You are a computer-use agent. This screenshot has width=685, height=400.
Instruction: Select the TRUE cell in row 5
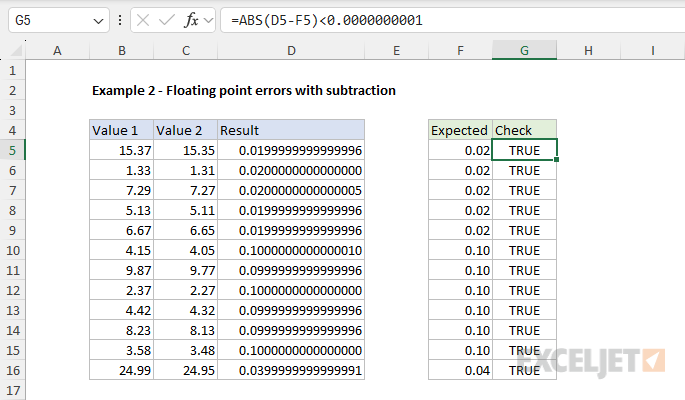click(x=524, y=150)
